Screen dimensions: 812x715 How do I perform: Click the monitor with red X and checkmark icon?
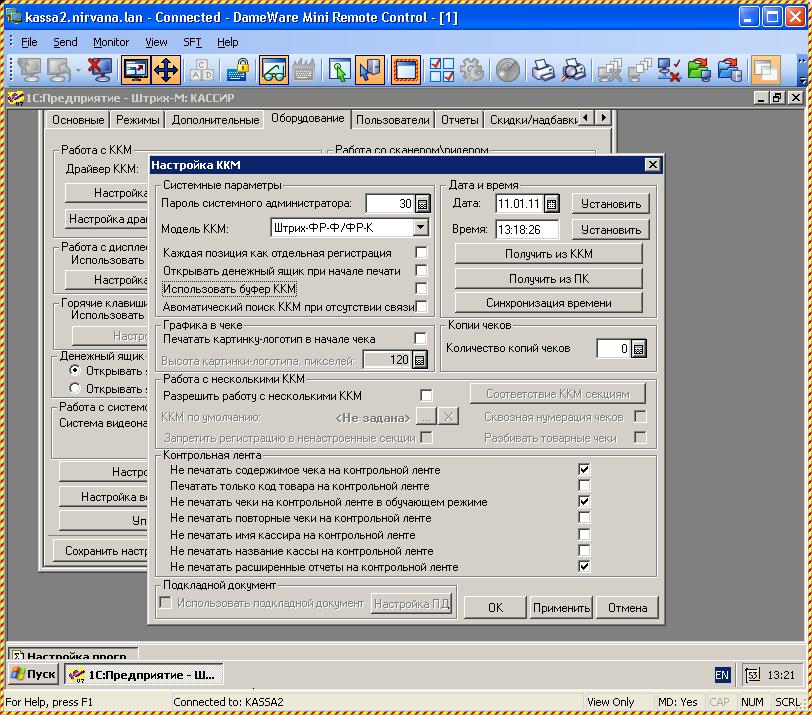[669, 70]
